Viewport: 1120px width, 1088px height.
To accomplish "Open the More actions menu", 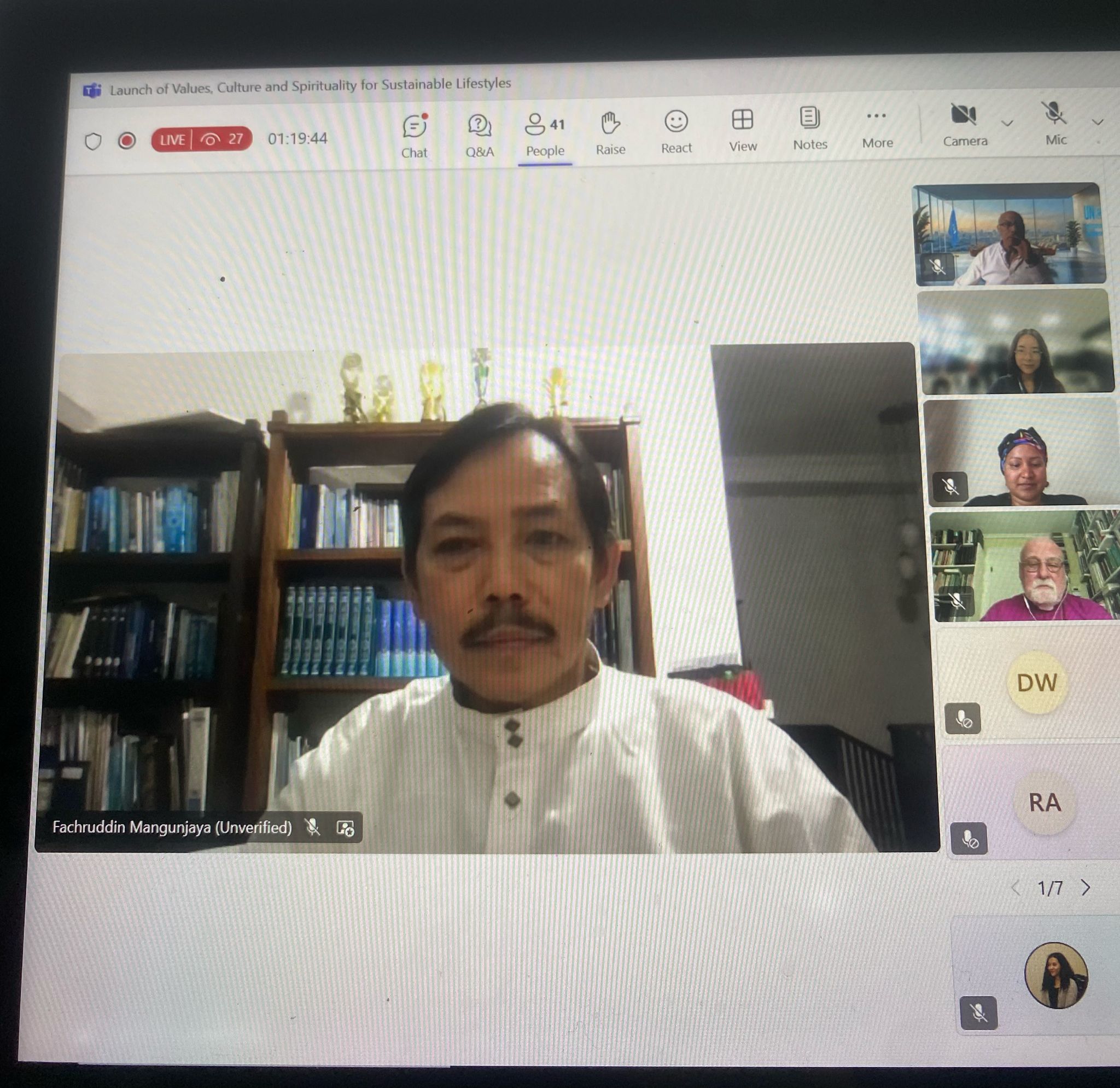I will point(877,130).
